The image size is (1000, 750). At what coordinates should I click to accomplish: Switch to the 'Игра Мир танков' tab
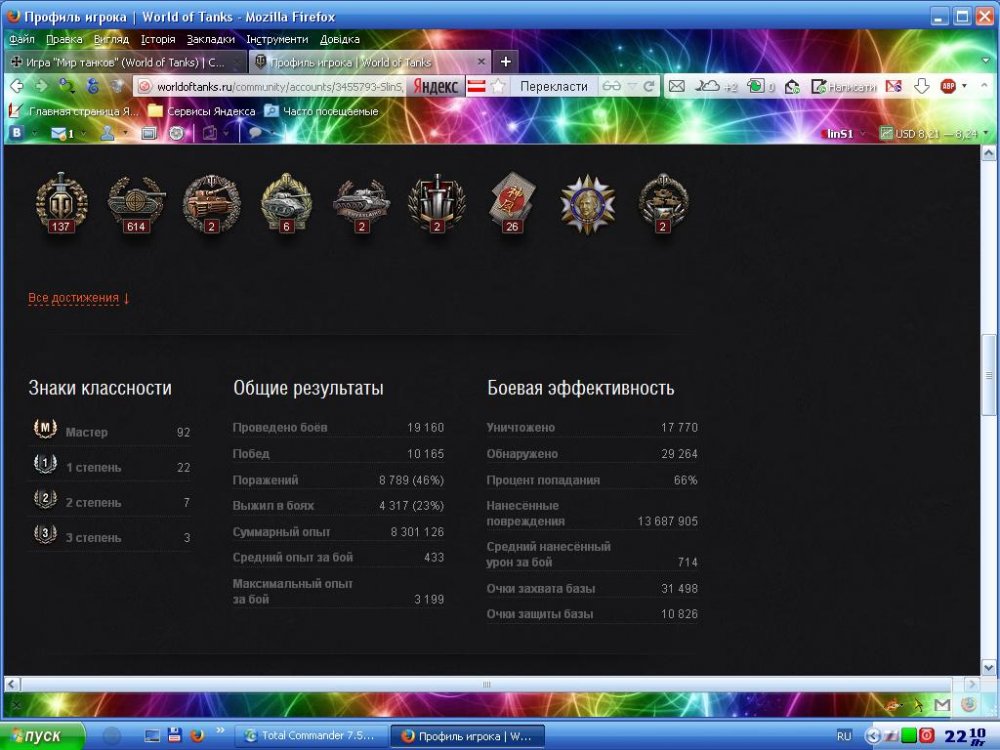click(125, 62)
